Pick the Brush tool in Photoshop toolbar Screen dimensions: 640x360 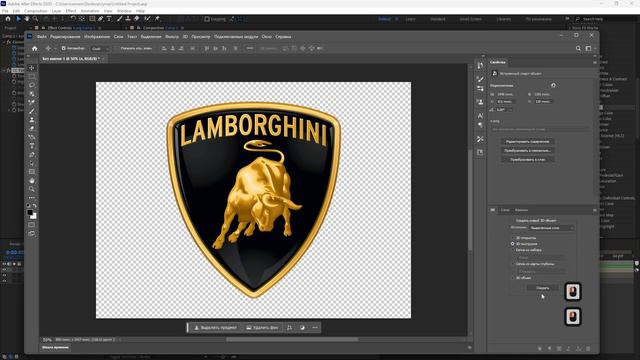(32, 111)
